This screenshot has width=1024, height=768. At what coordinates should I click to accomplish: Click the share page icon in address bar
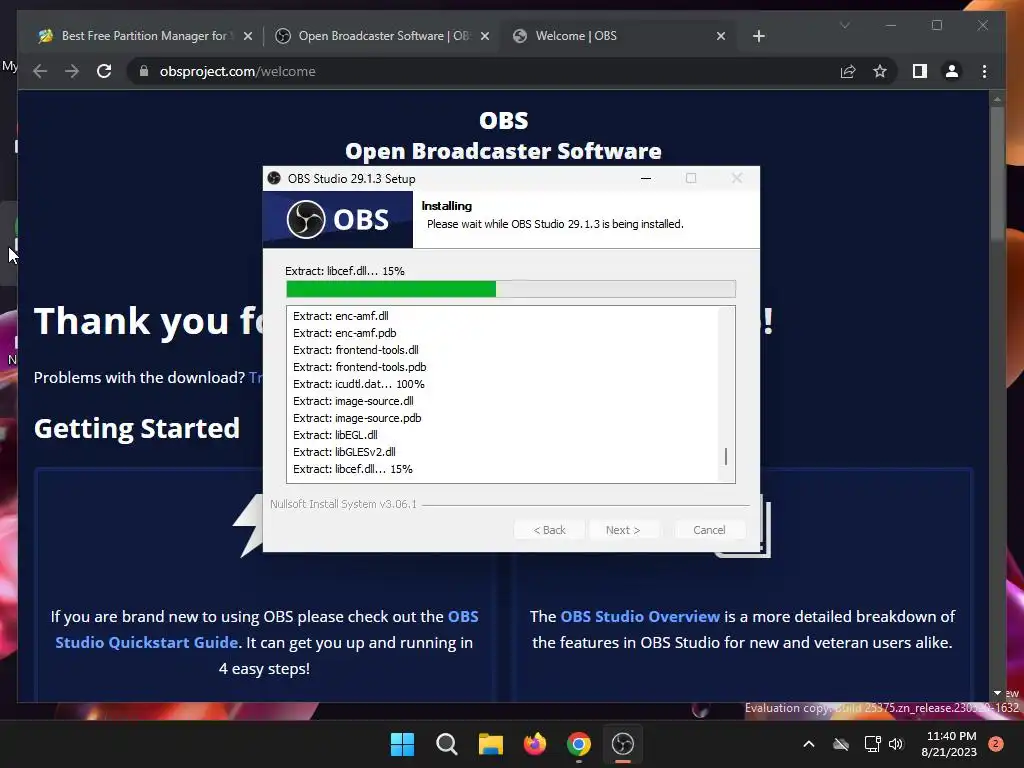point(848,71)
